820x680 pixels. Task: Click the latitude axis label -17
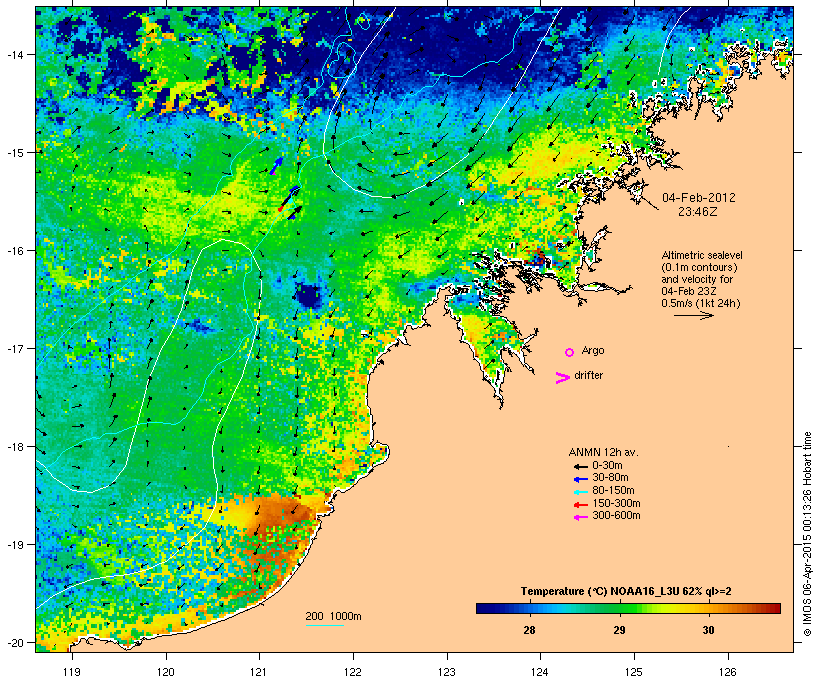(x=15, y=348)
